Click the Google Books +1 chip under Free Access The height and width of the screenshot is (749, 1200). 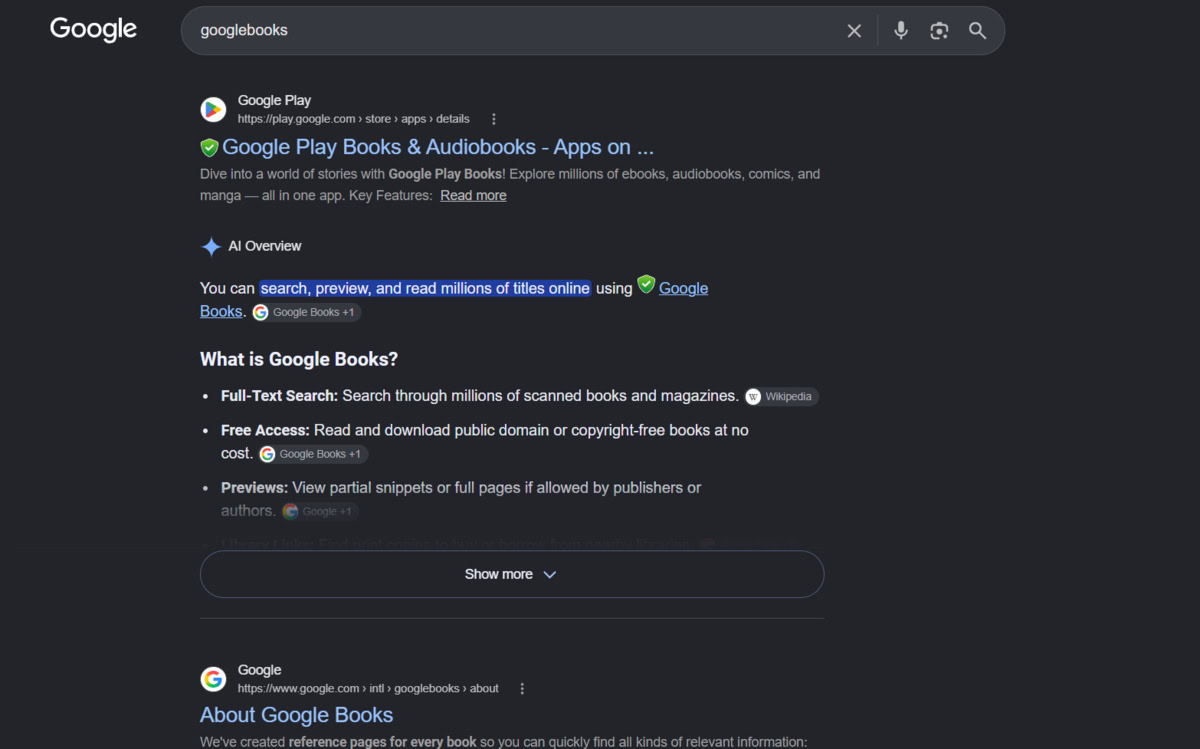(313, 454)
